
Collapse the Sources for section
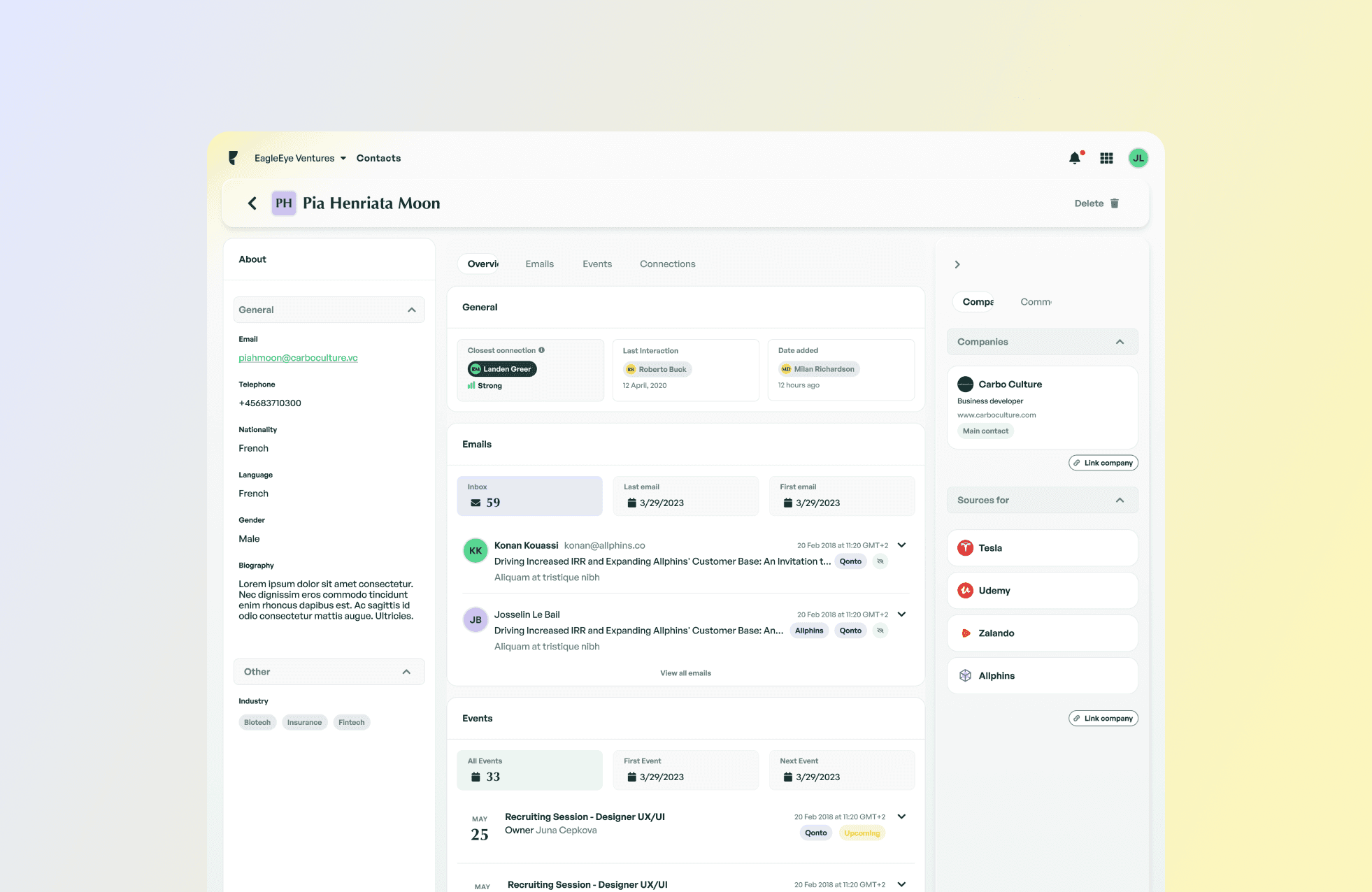(x=1120, y=500)
